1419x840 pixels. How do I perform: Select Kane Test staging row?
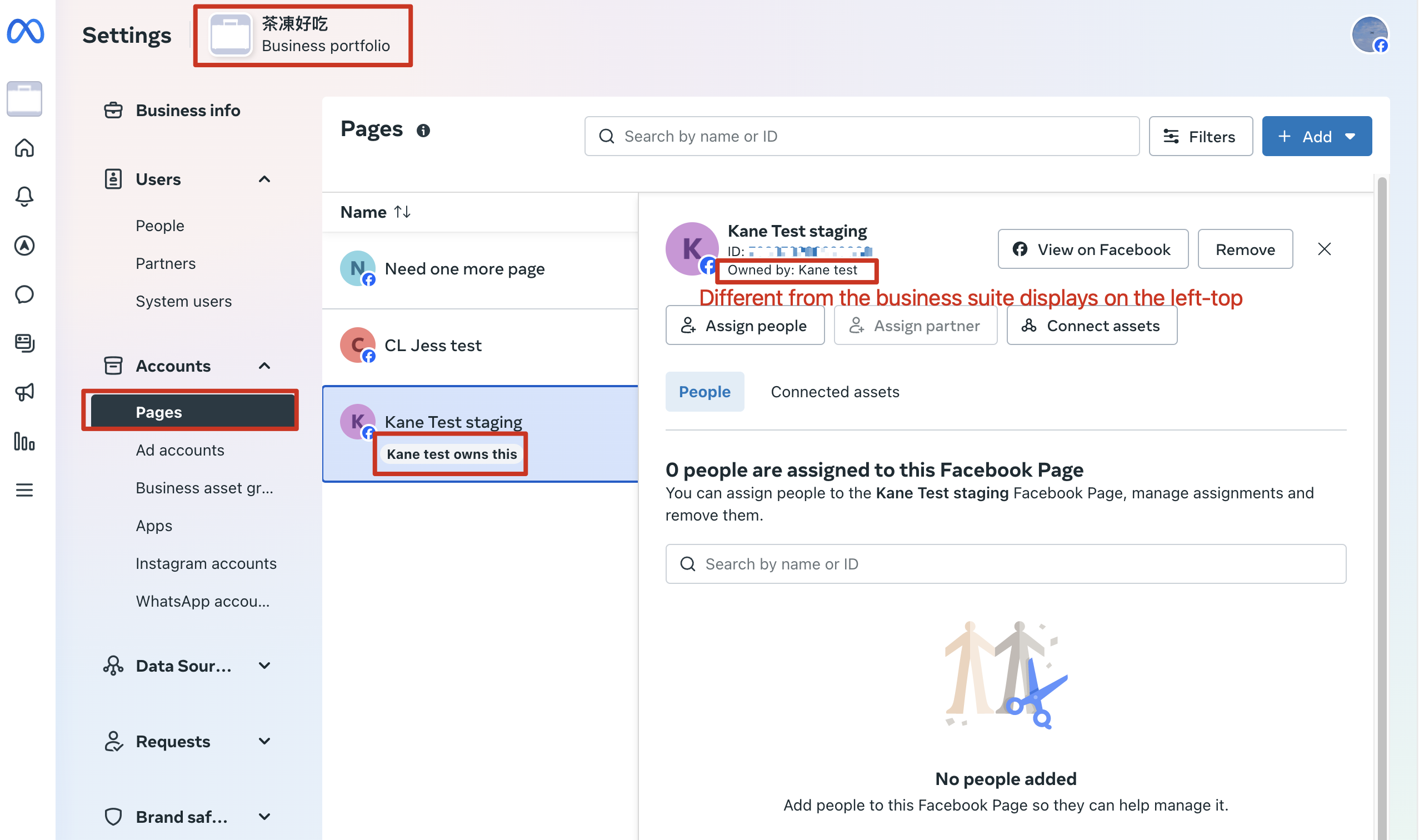[480, 434]
